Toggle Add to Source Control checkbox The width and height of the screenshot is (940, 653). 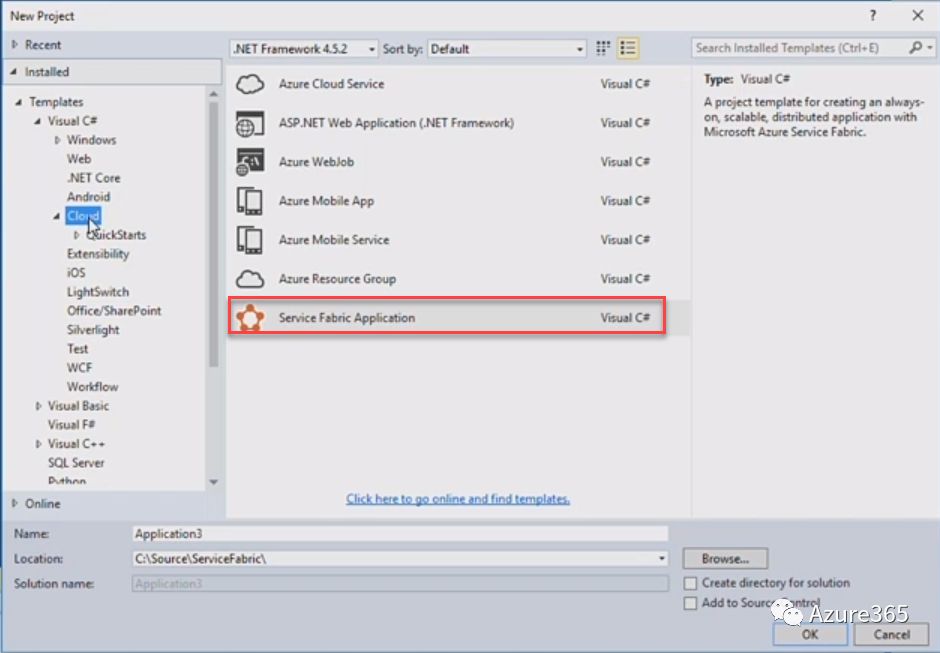tap(690, 603)
